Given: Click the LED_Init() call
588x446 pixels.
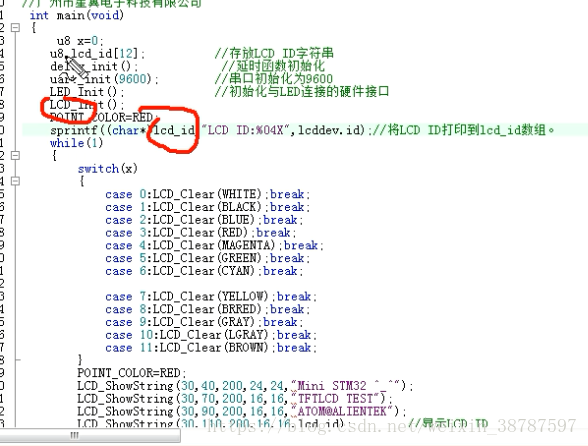Looking at the screenshot, I should pyautogui.click(x=87, y=92).
